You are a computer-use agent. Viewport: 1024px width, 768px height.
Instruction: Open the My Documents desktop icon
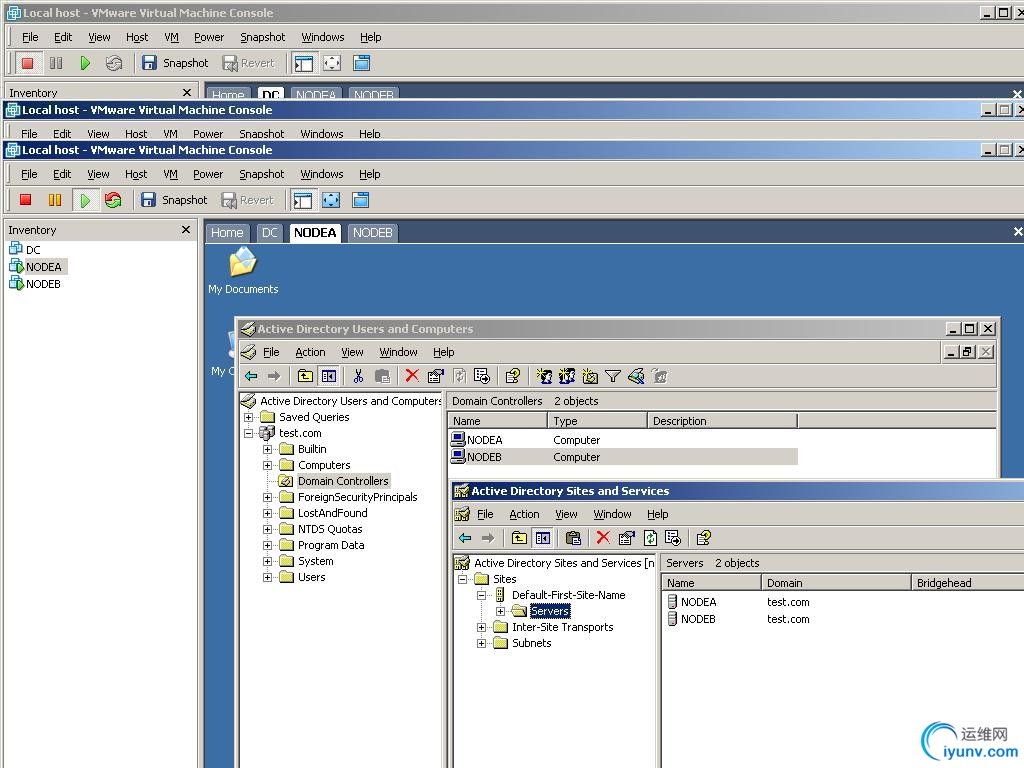point(243,271)
